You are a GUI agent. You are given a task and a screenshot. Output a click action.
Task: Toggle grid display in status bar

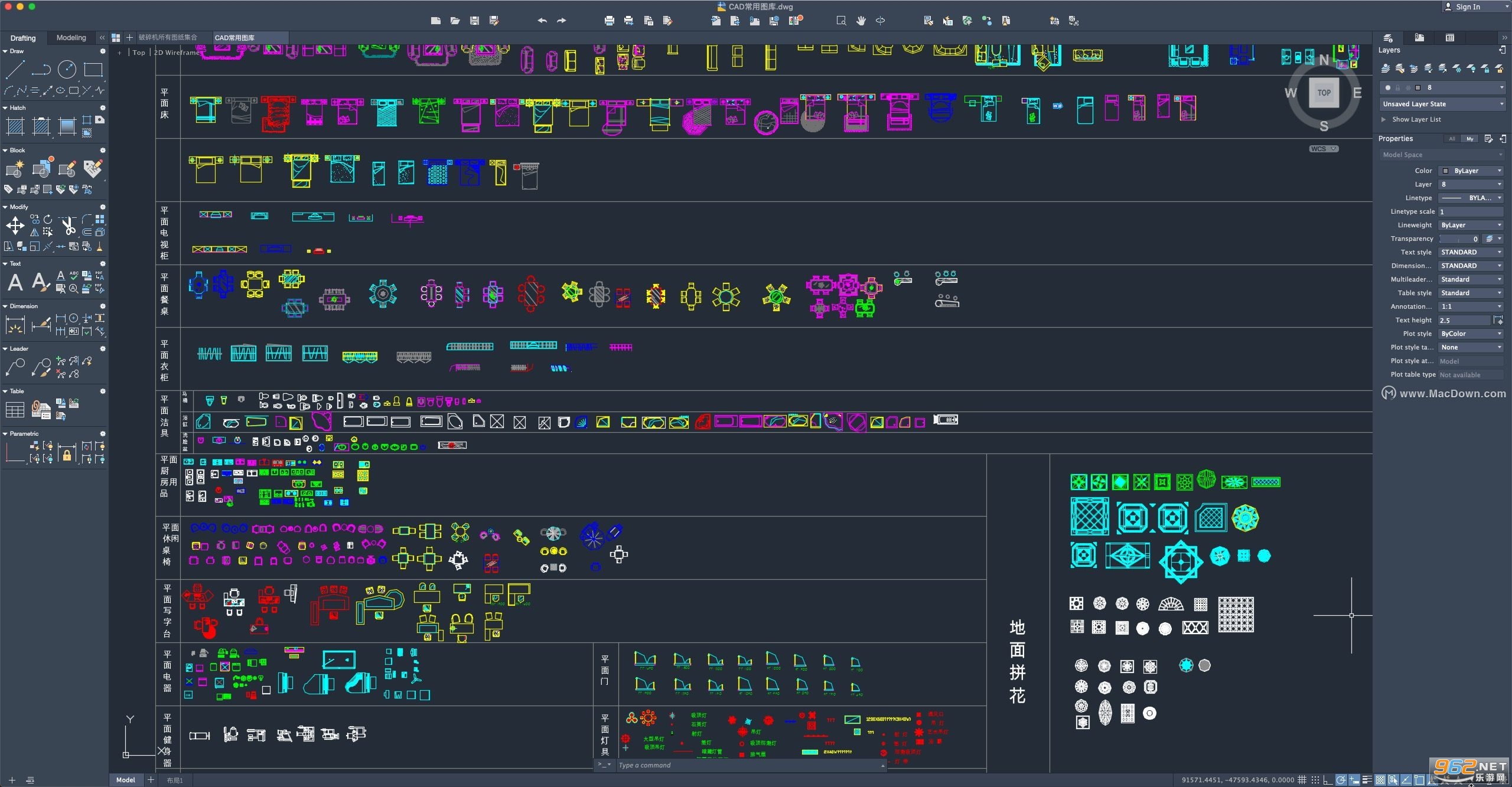tap(1302, 780)
